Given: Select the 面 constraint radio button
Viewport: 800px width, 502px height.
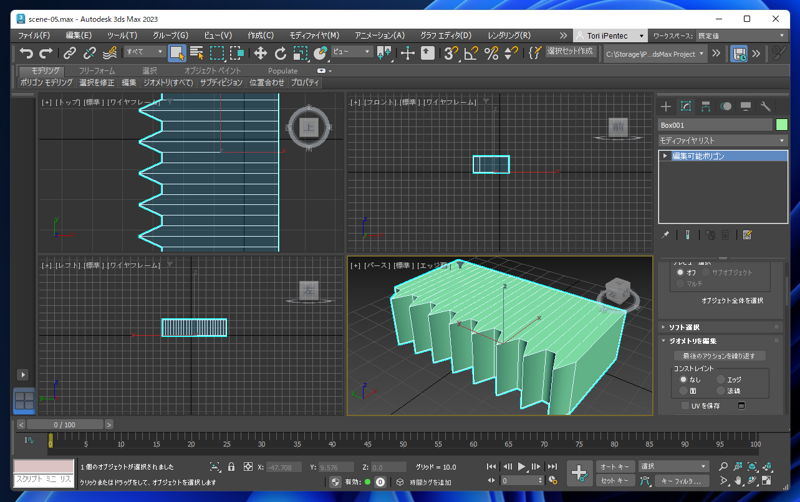Looking at the screenshot, I should coord(683,391).
